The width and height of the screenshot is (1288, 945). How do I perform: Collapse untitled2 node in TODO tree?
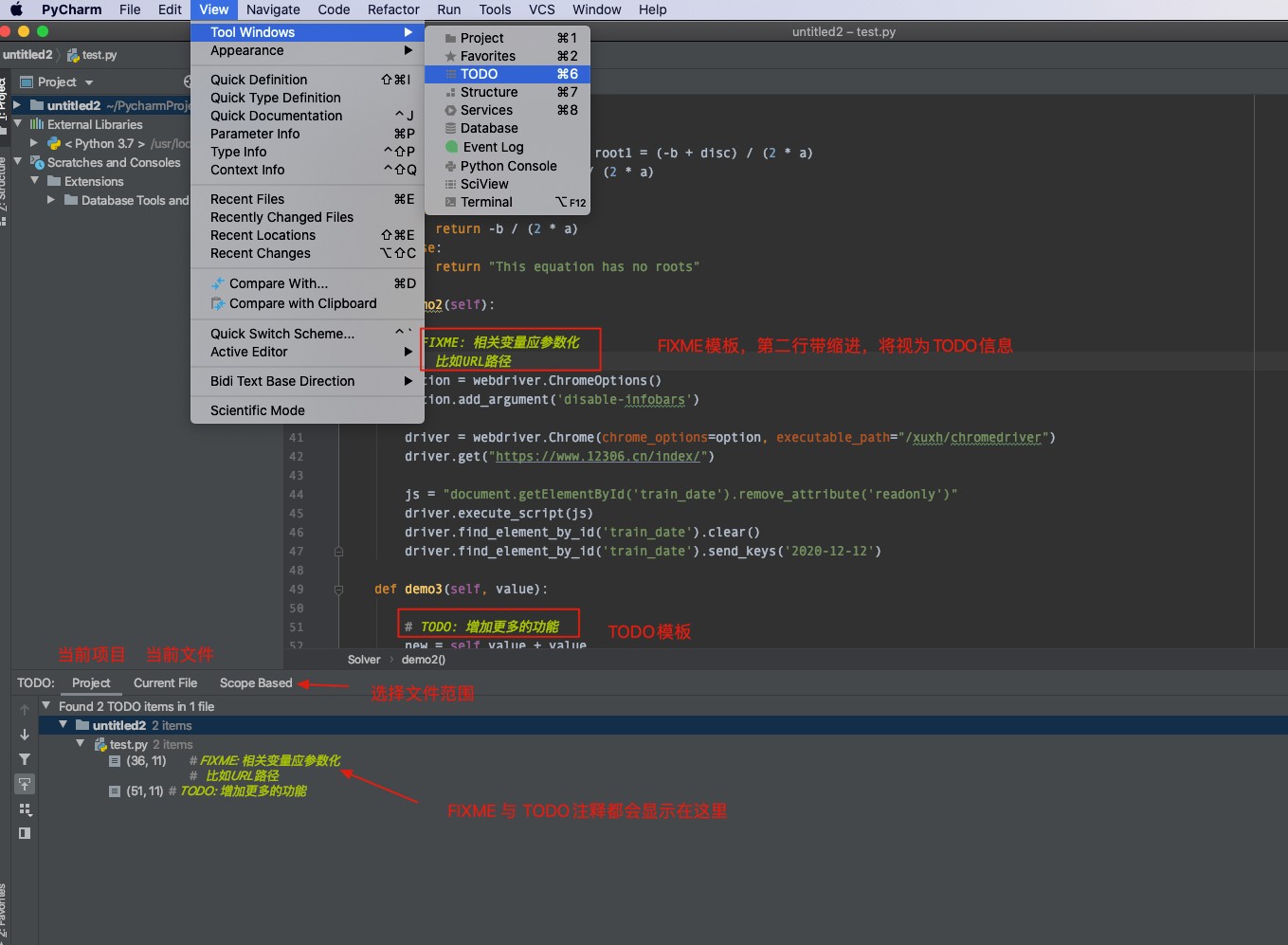(63, 724)
